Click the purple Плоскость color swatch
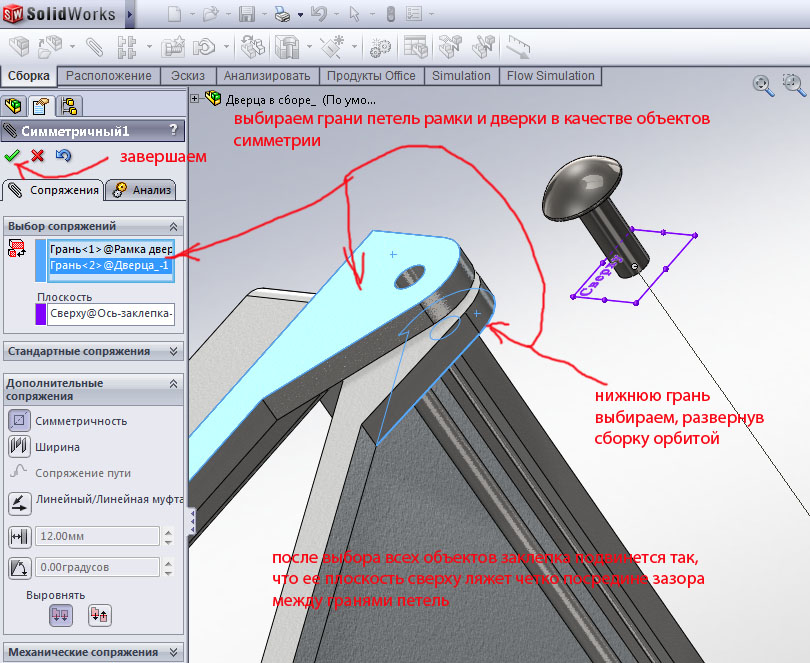The width and height of the screenshot is (810, 663). point(41,314)
